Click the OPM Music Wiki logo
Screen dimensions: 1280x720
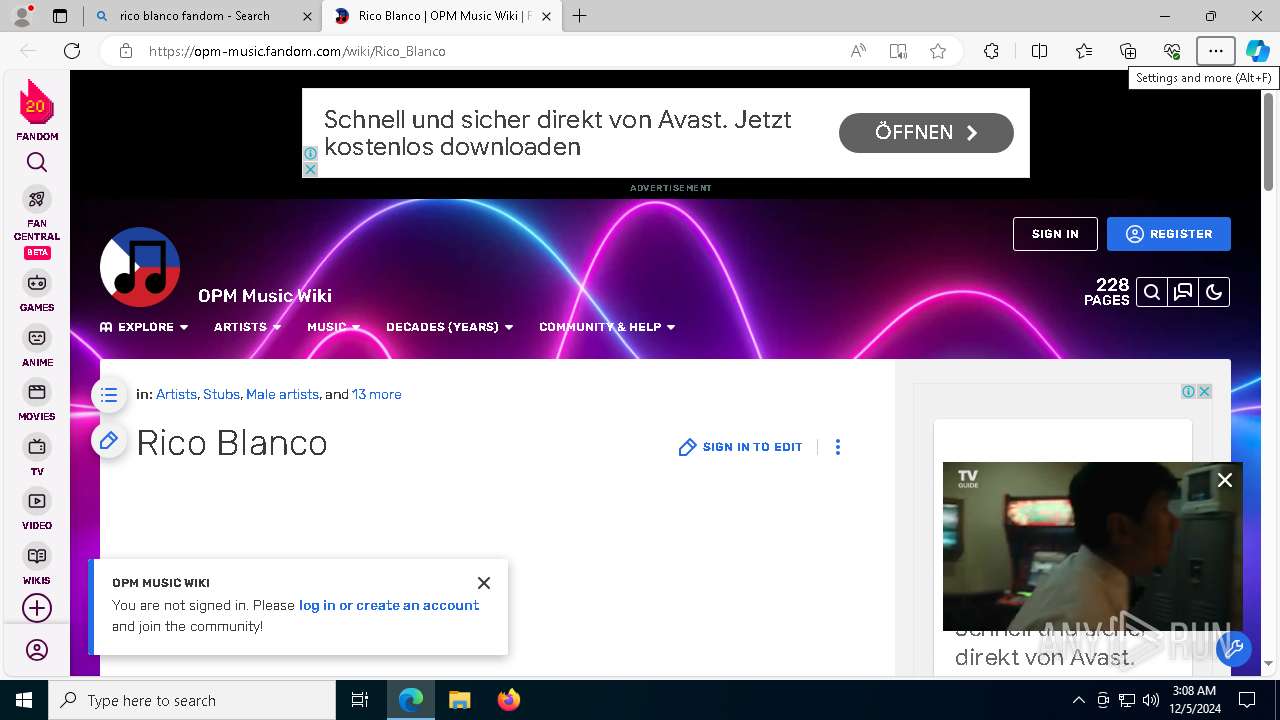pyautogui.click(x=140, y=267)
